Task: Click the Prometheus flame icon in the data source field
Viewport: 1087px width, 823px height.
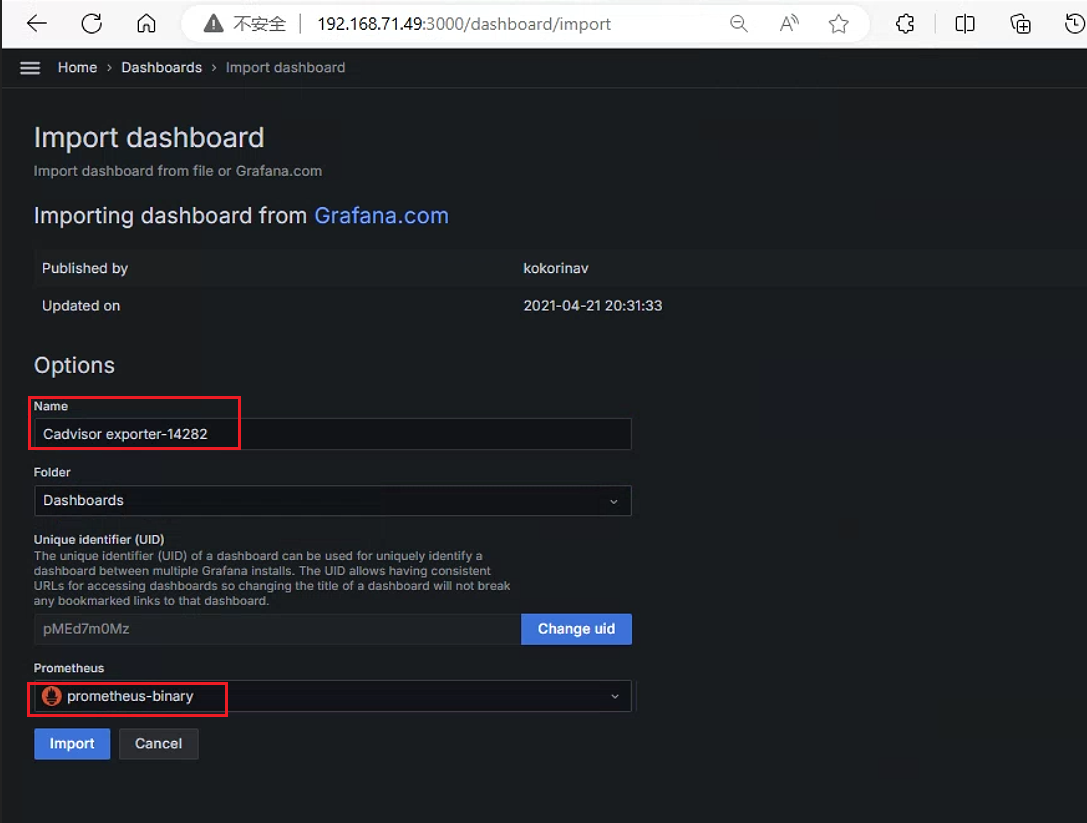Action: (52, 695)
